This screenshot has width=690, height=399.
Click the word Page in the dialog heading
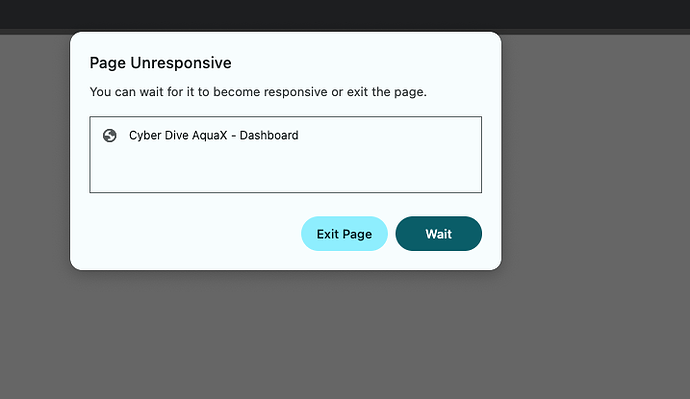pos(108,63)
